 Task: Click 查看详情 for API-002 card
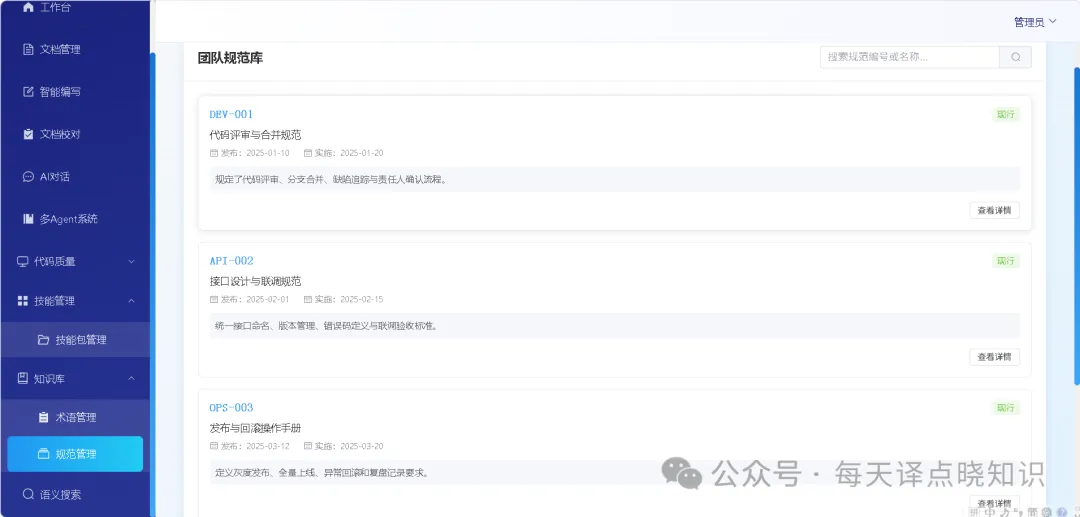coord(994,357)
